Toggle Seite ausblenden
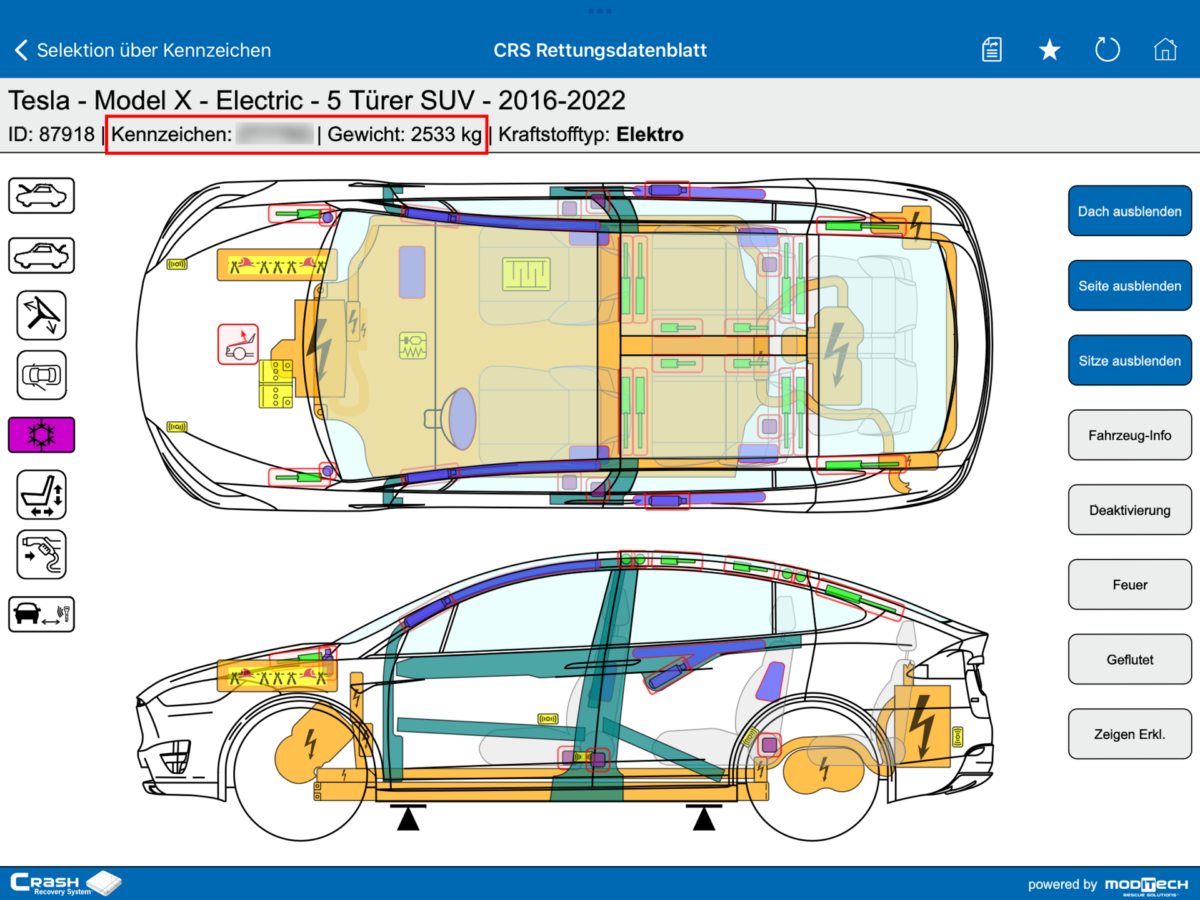This screenshot has height=900, width=1200. (x=1130, y=286)
